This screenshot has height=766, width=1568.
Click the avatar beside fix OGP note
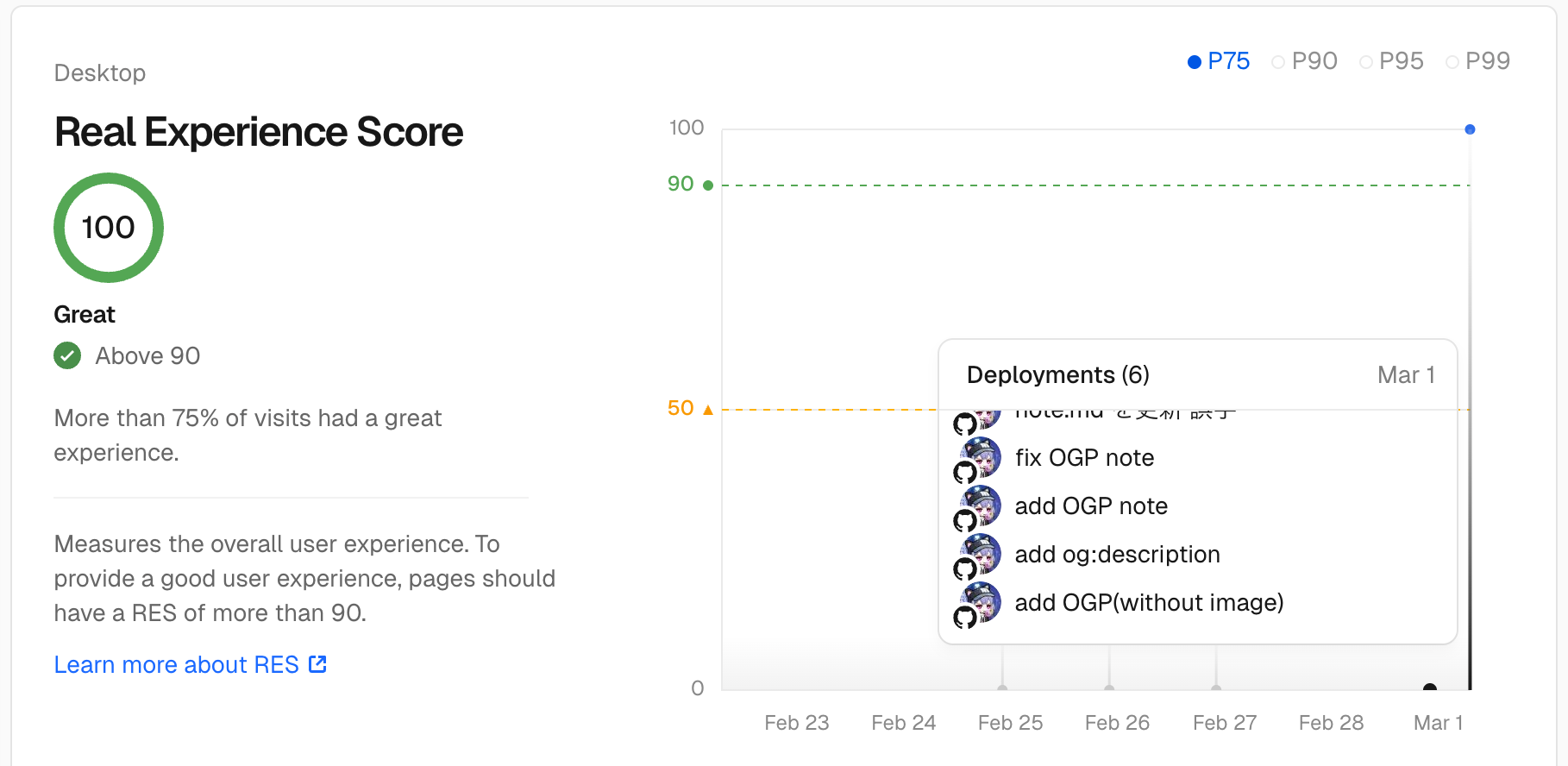982,455
